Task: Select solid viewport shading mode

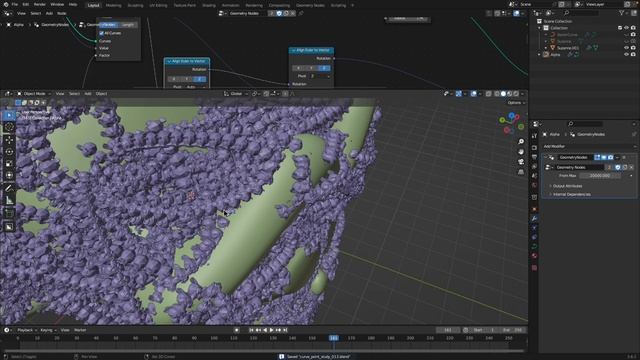Action: 503,94
